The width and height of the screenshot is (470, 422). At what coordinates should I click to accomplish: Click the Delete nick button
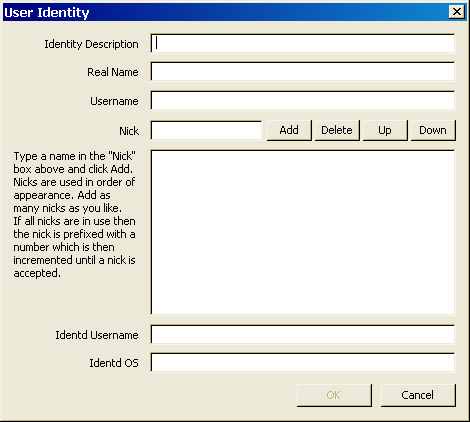(x=337, y=130)
